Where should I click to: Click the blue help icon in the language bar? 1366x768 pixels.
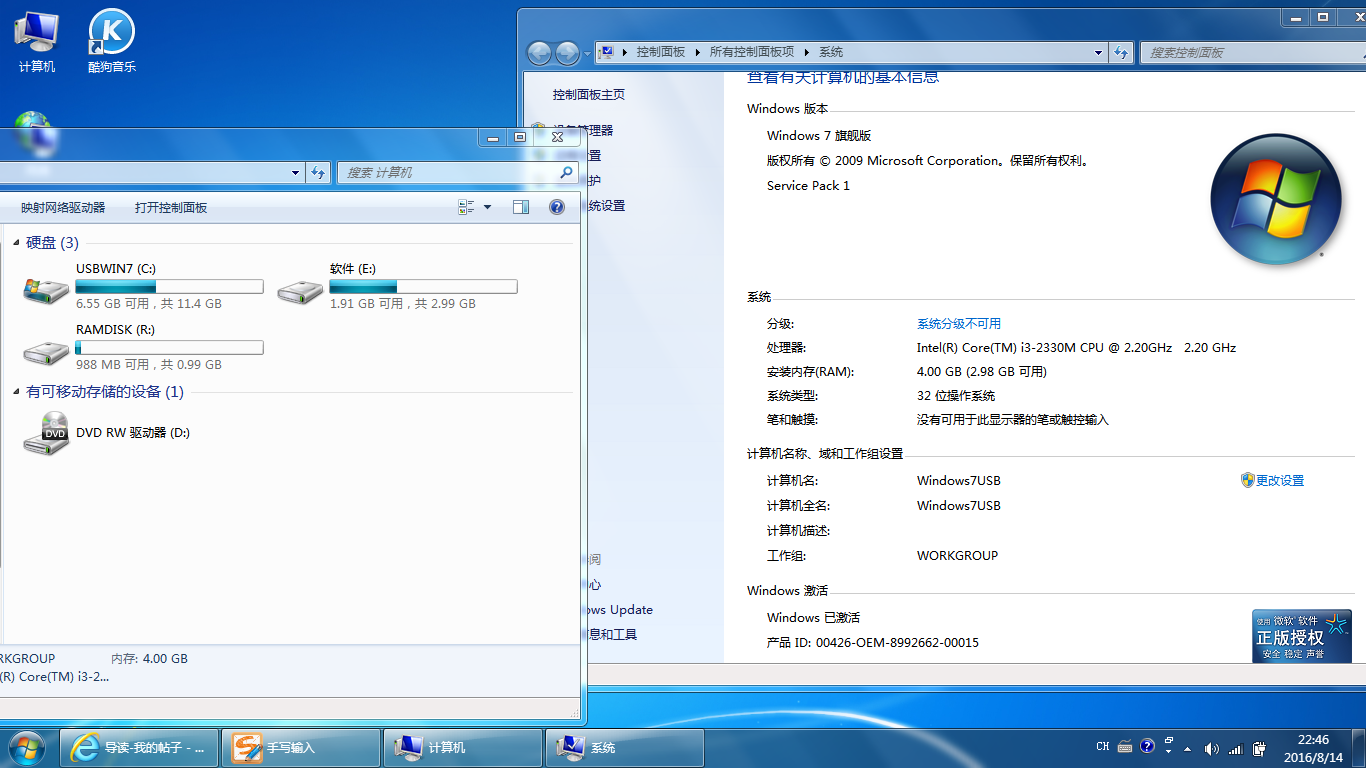click(x=1147, y=746)
